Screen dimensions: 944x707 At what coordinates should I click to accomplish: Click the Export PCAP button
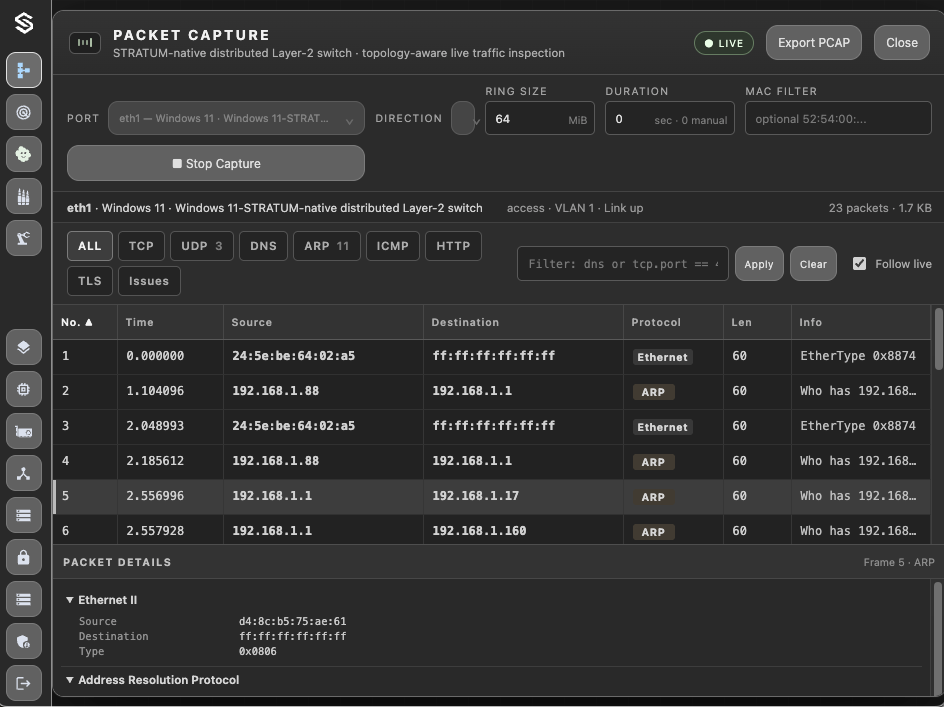[813, 43]
